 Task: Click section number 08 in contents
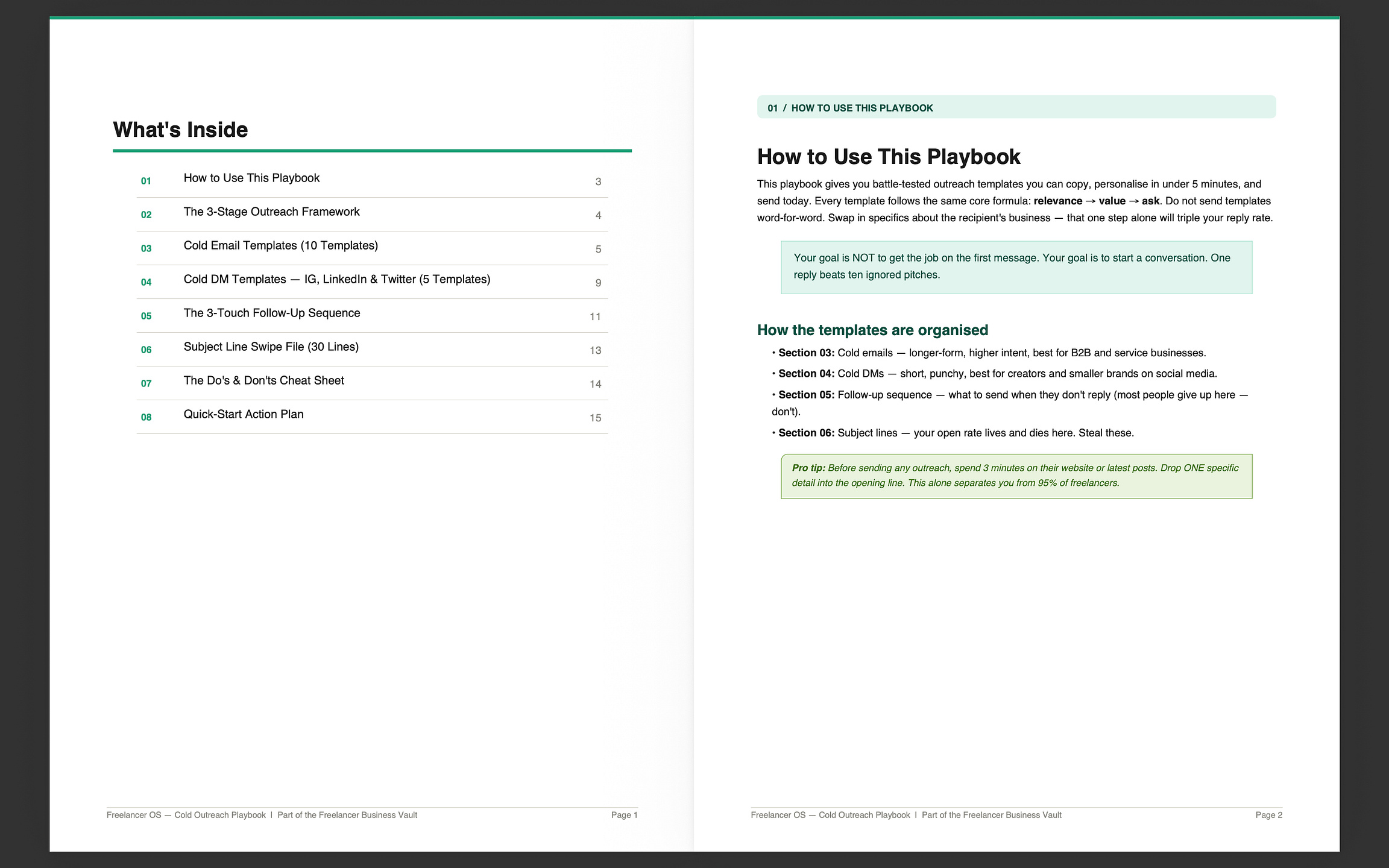point(146,417)
